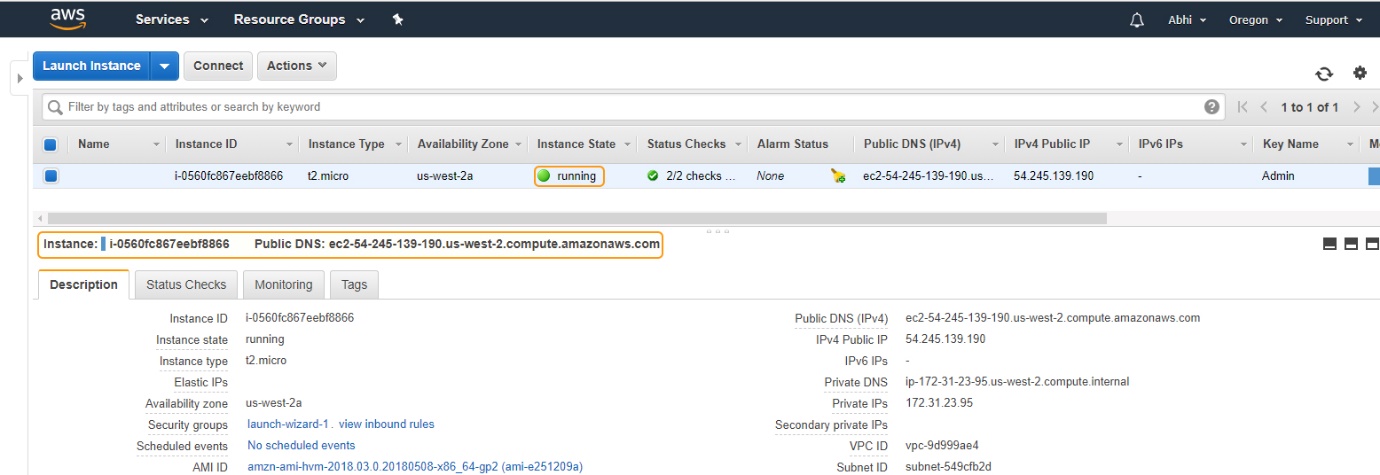
Task: Open Name column filter arrow
Action: [156, 145]
